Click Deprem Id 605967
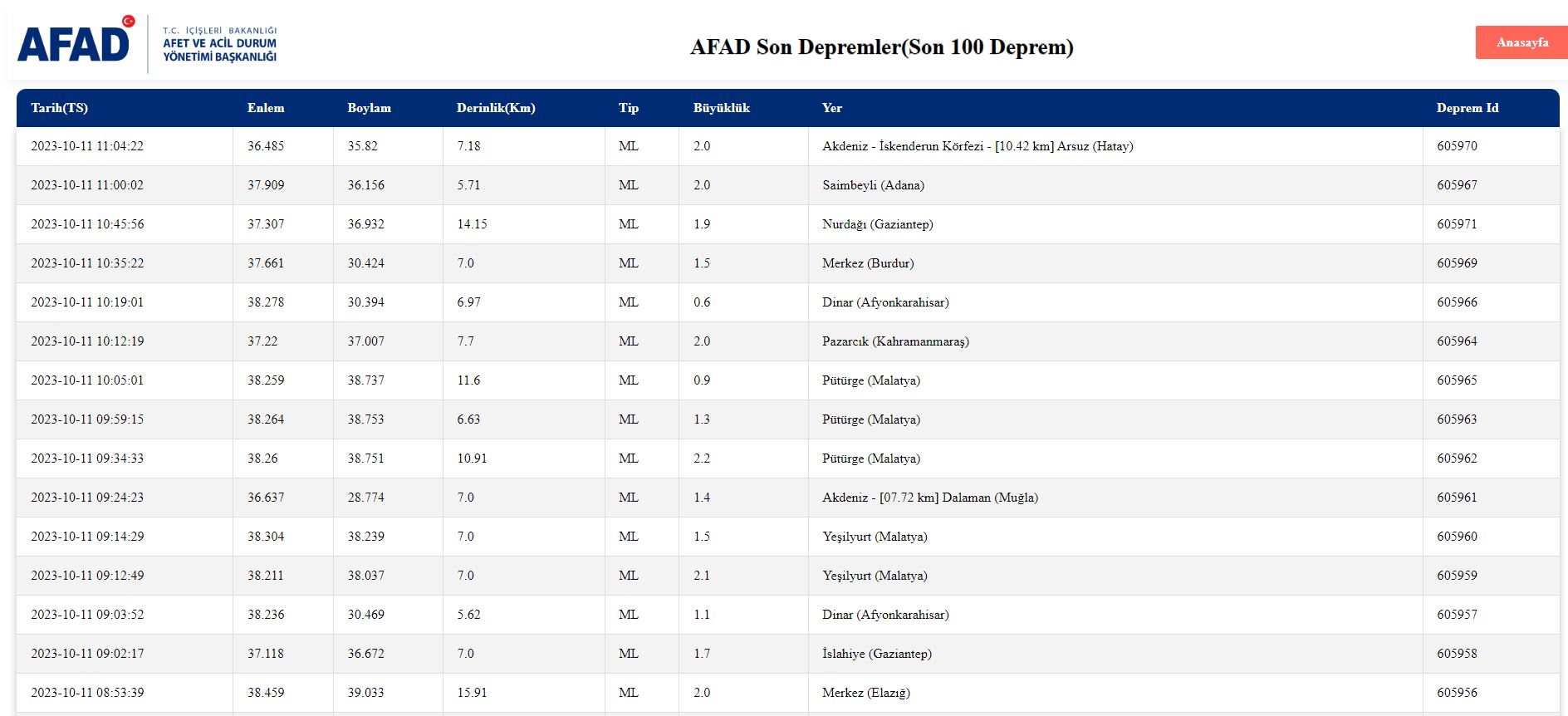Screen dimensions: 1568x716 tap(1457, 185)
